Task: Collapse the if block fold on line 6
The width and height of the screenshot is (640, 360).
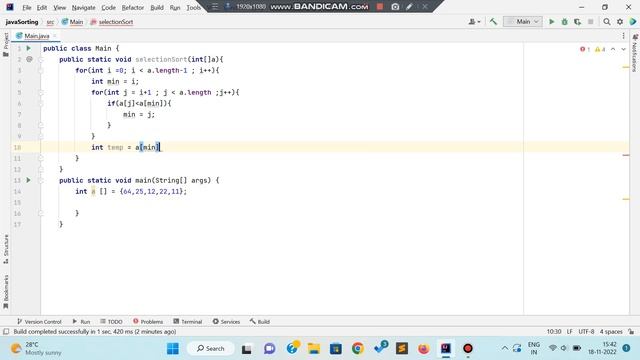Action: (x=40, y=103)
